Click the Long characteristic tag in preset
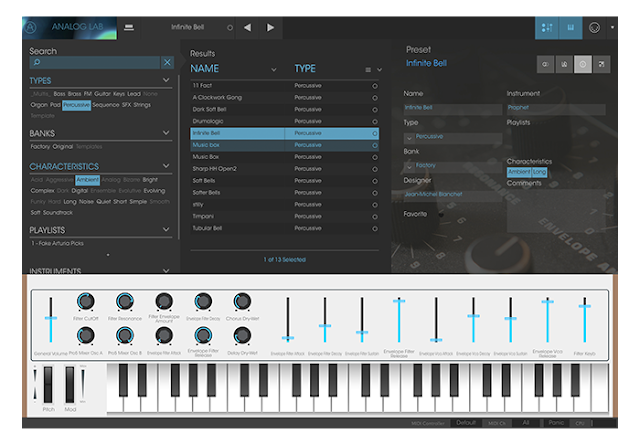 point(539,172)
